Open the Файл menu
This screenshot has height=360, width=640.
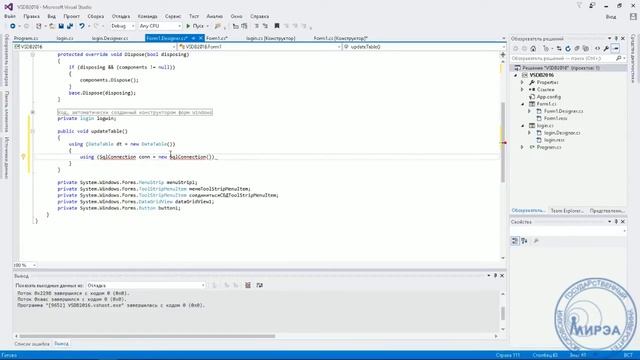[x=10, y=16]
